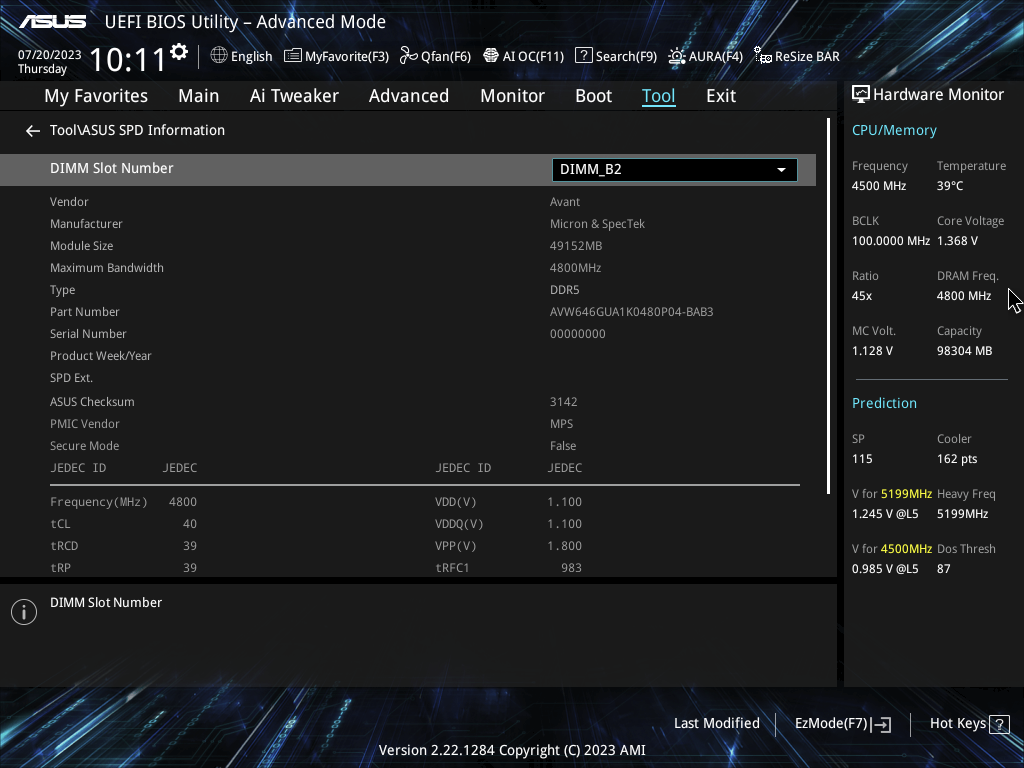
Task: Click the CPU/Memory heading
Action: point(894,131)
